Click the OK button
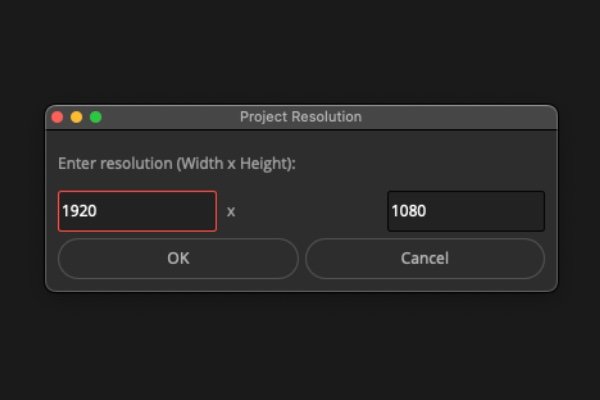The image size is (600, 400). coord(178,258)
